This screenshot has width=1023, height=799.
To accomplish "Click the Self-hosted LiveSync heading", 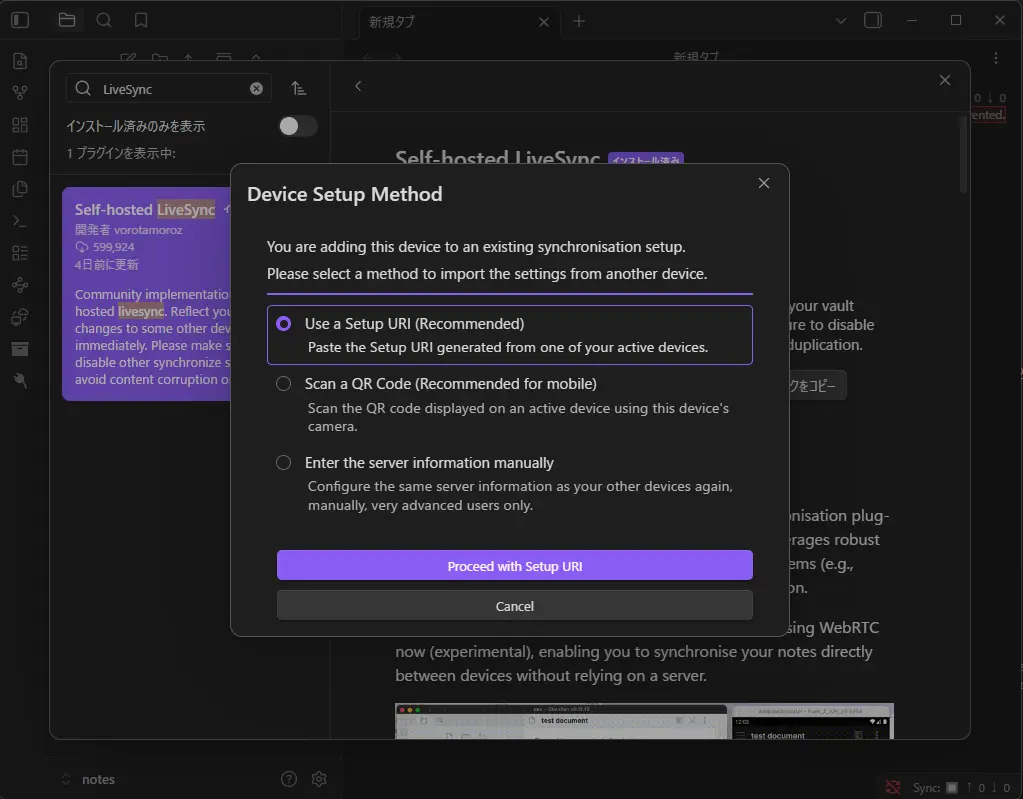I will (497, 158).
